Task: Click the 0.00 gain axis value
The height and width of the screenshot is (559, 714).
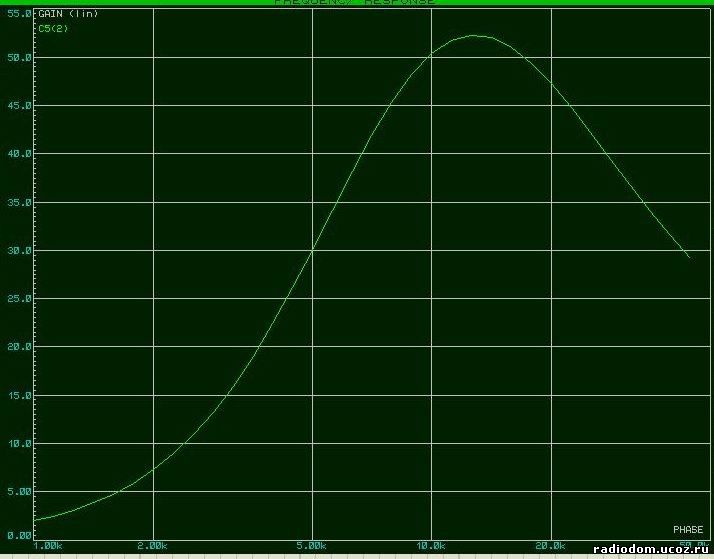Action: [20, 535]
